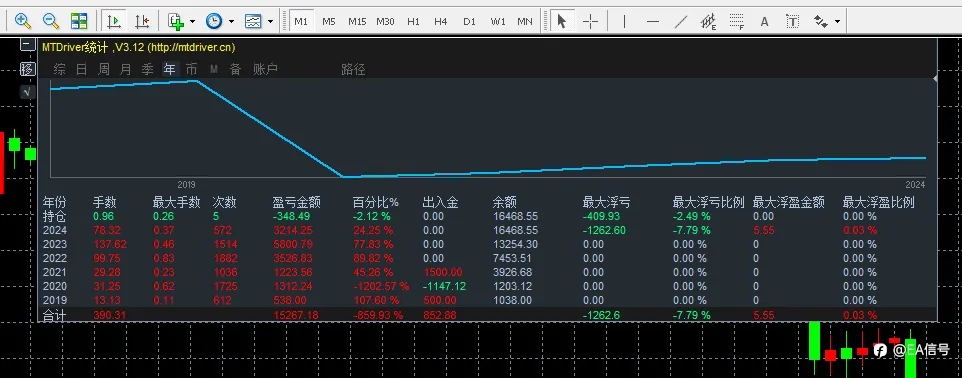Screen dimensions: 962x378
Task: Open the M tab in the panel
Action: point(214,69)
